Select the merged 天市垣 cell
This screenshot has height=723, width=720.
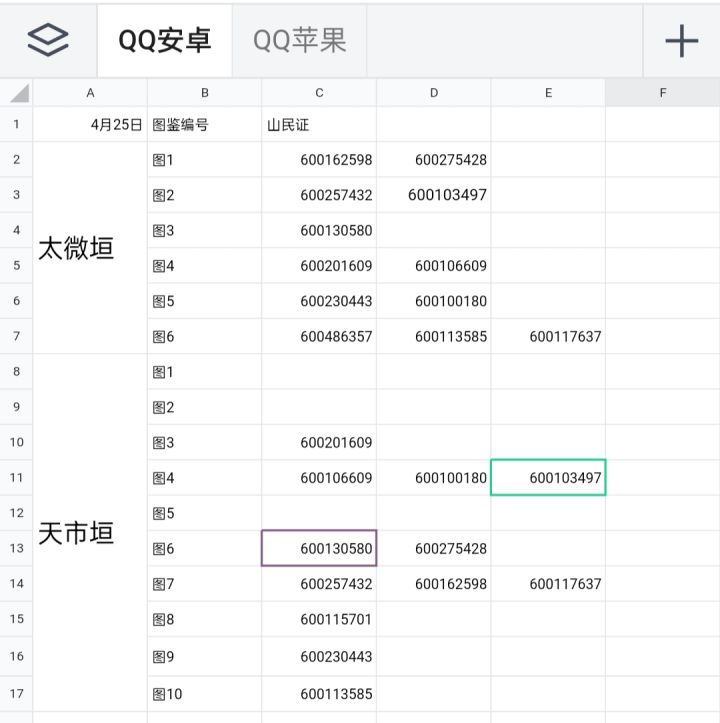coord(90,533)
